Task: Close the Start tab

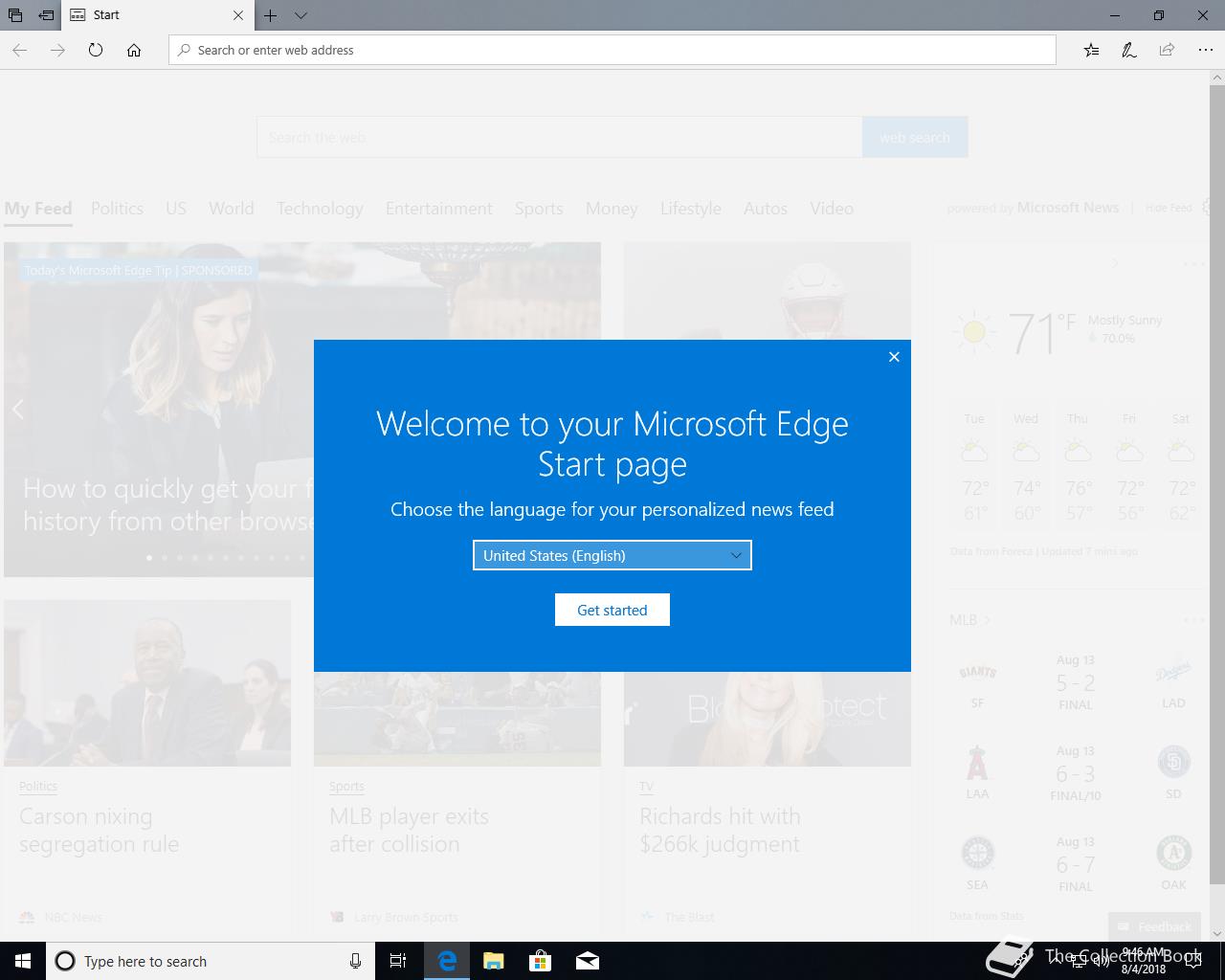Action: pos(238,15)
